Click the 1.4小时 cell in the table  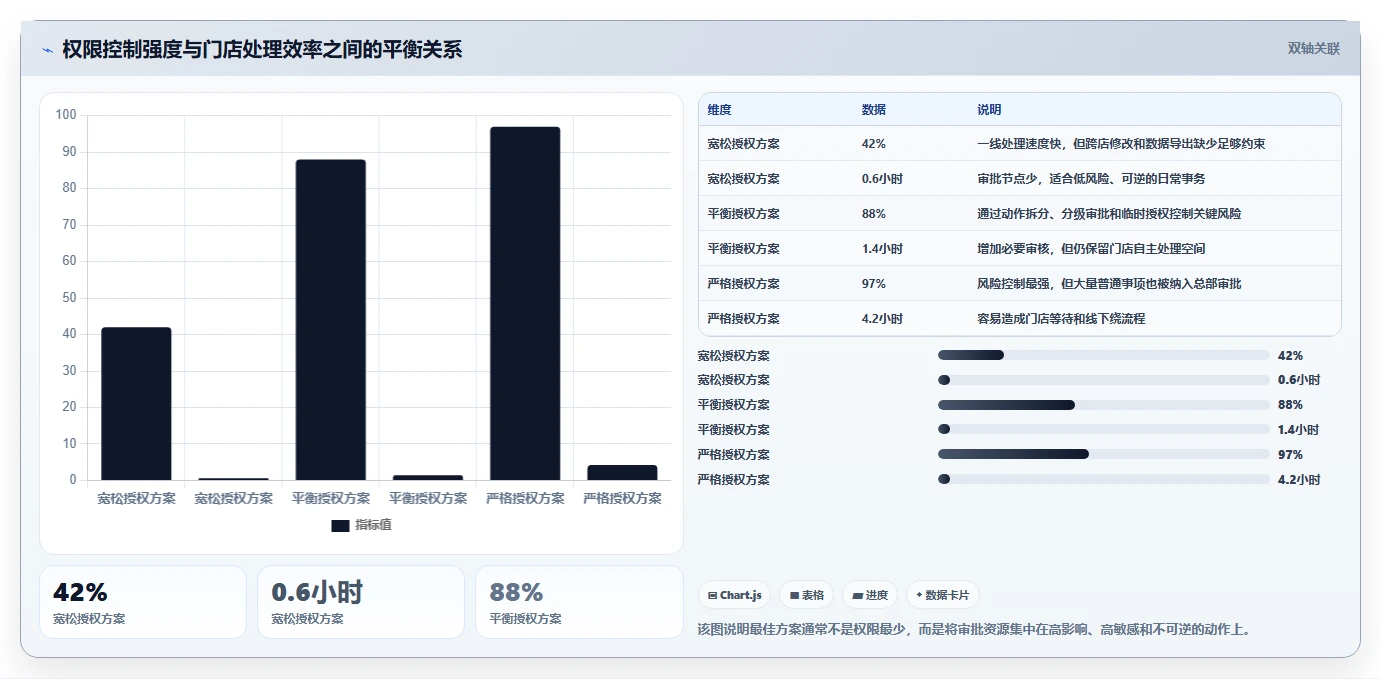tap(881, 249)
